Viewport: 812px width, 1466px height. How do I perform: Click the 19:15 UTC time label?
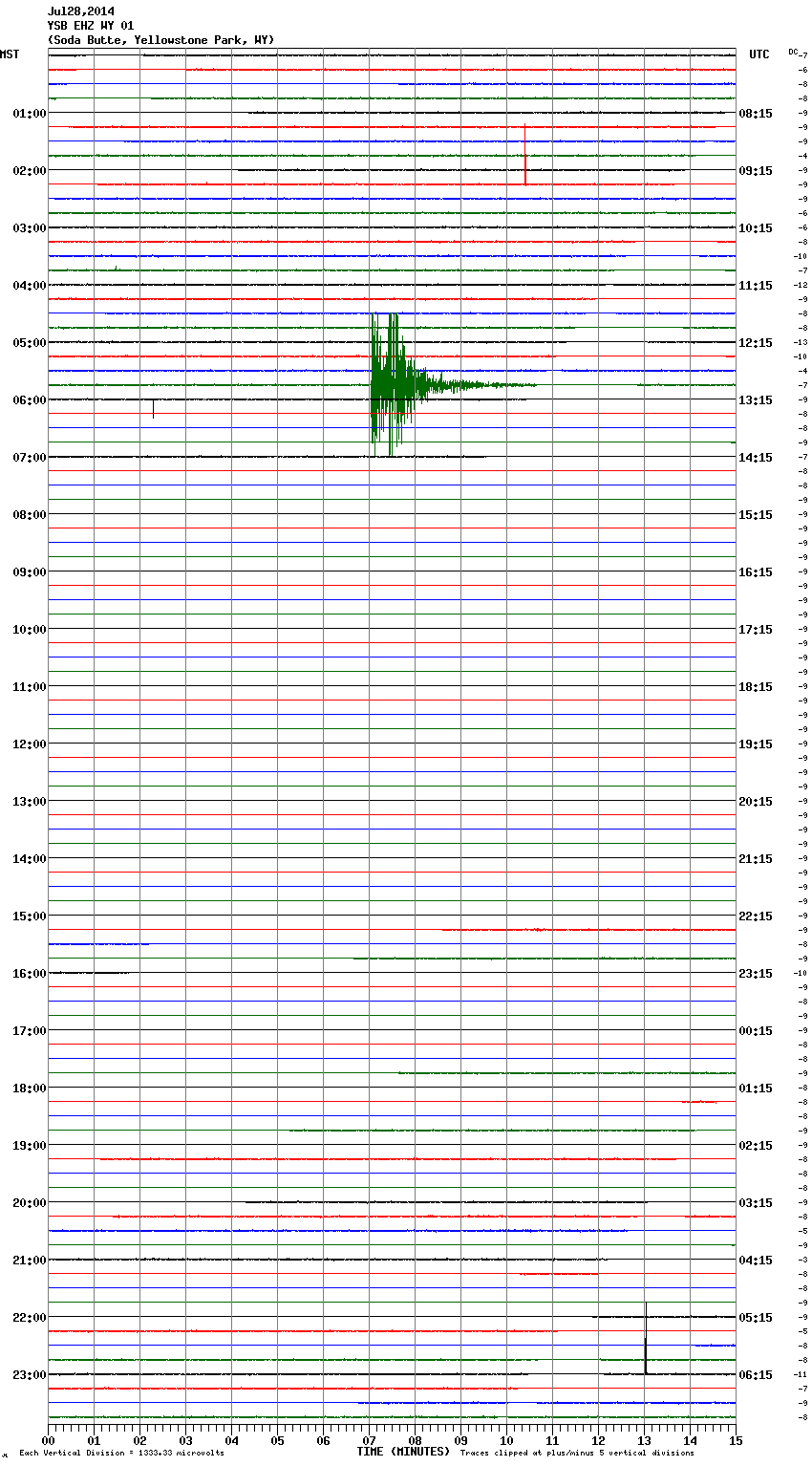[x=756, y=744]
